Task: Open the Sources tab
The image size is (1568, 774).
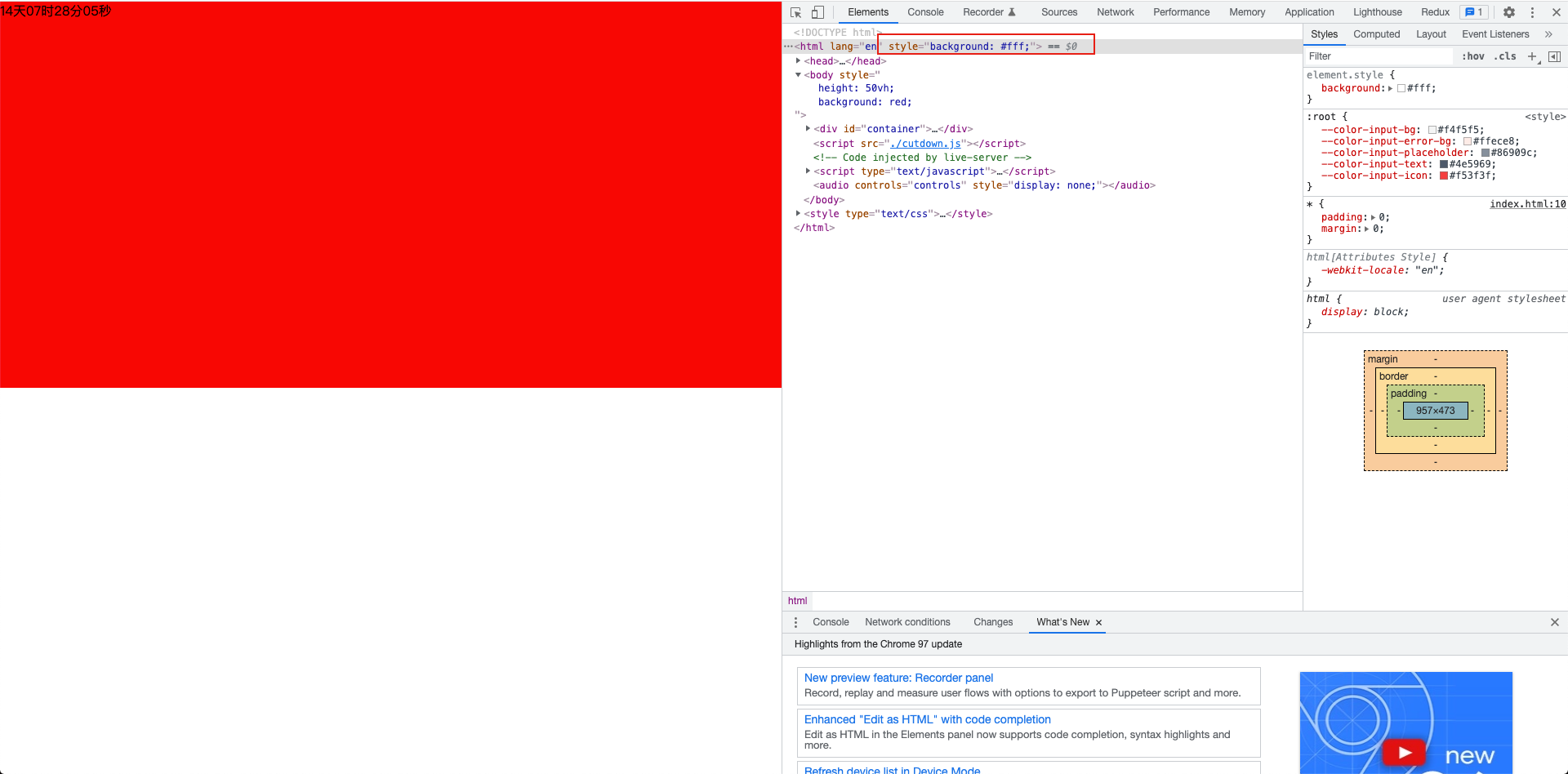Action: click(1059, 12)
